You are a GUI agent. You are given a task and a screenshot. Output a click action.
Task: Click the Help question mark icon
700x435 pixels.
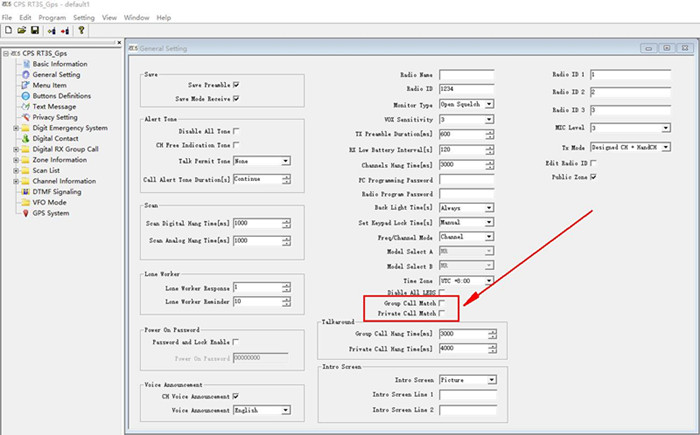(81, 31)
